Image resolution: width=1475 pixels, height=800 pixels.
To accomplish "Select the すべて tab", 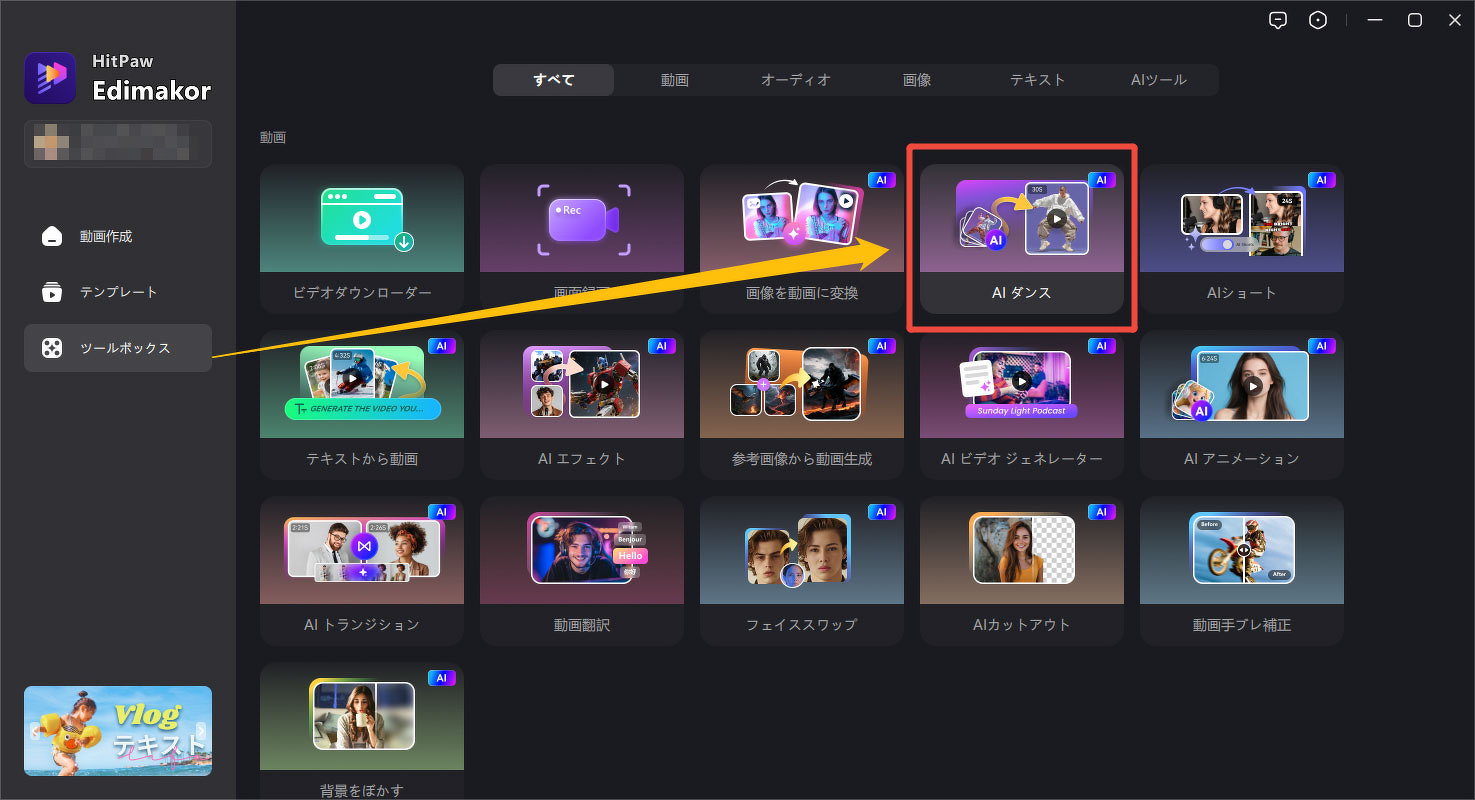I will 554,80.
